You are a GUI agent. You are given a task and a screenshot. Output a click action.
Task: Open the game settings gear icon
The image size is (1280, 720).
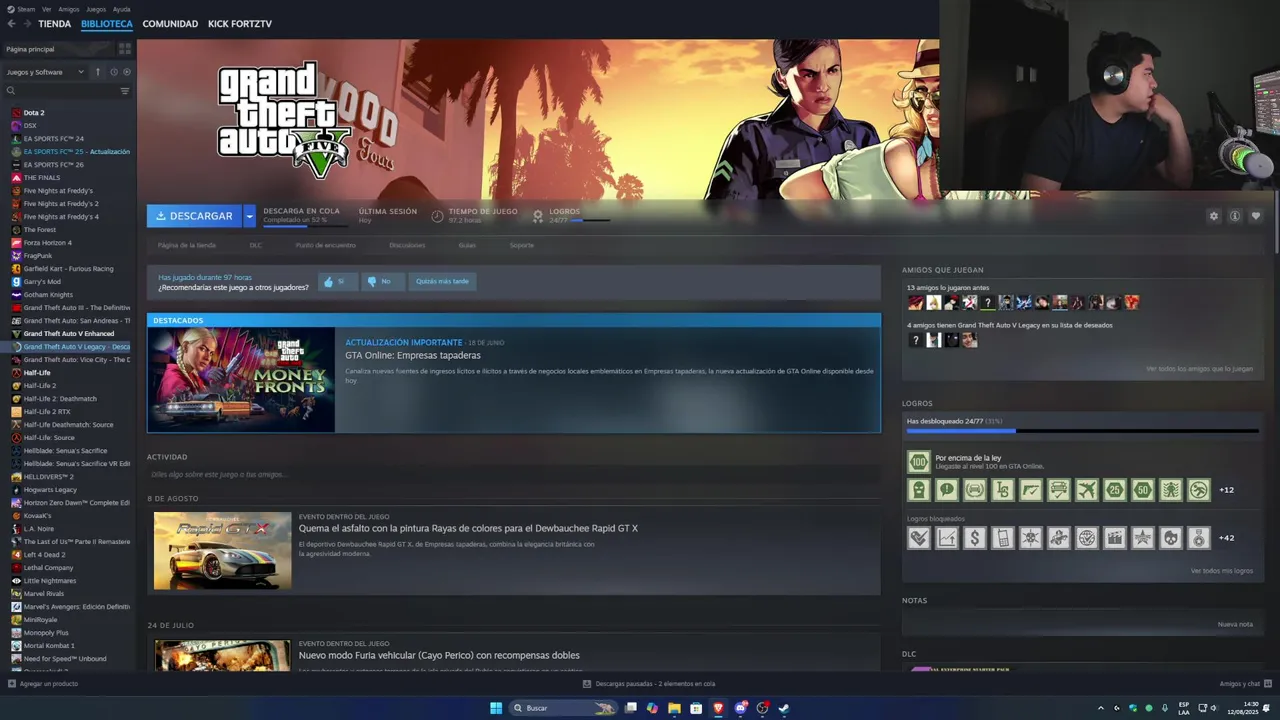pos(1214,216)
